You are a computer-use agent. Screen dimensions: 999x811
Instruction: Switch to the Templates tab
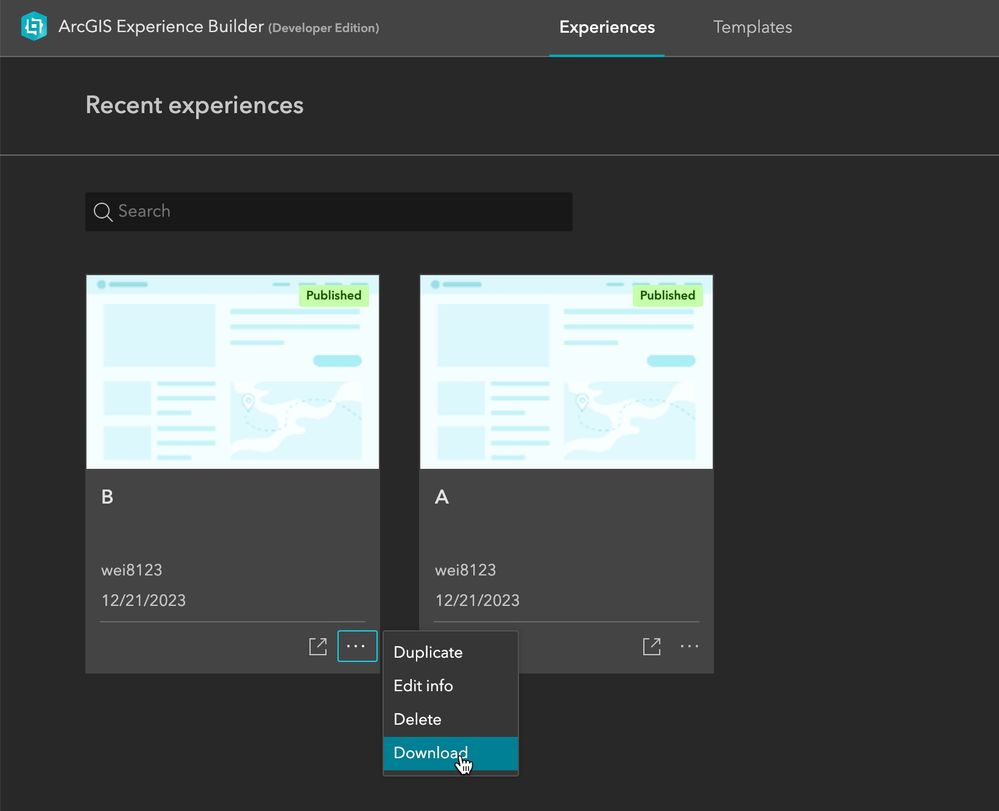pos(752,27)
